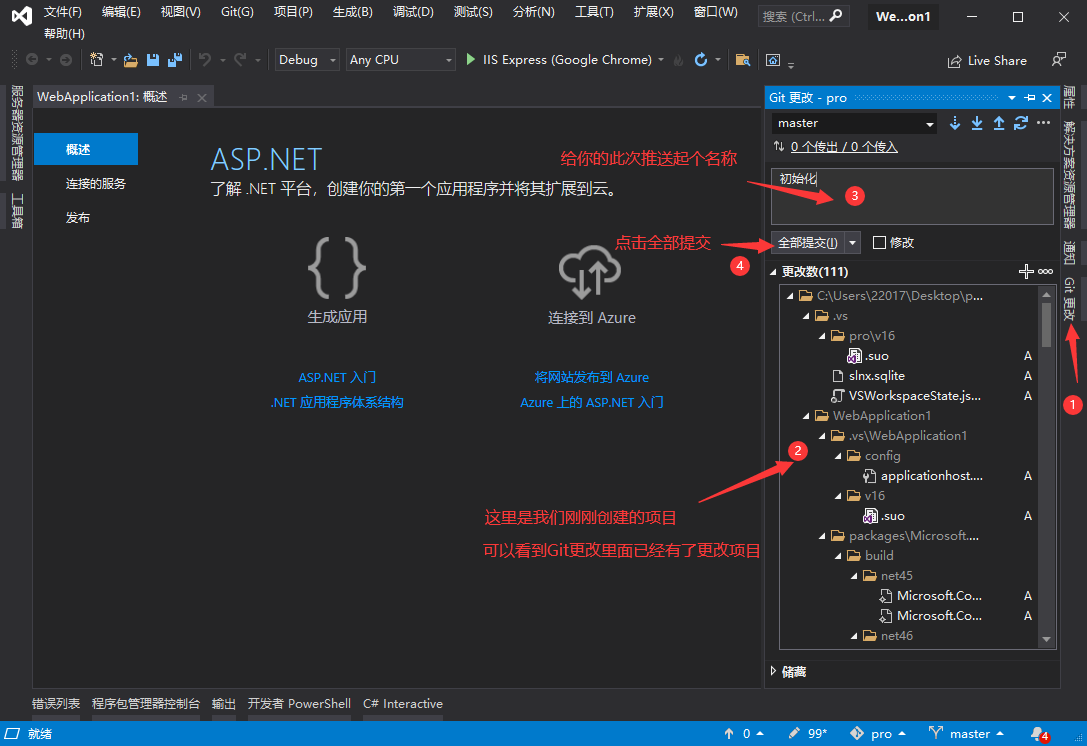Switch to the 错误列表 tab
This screenshot has width=1087, height=746.
56,704
